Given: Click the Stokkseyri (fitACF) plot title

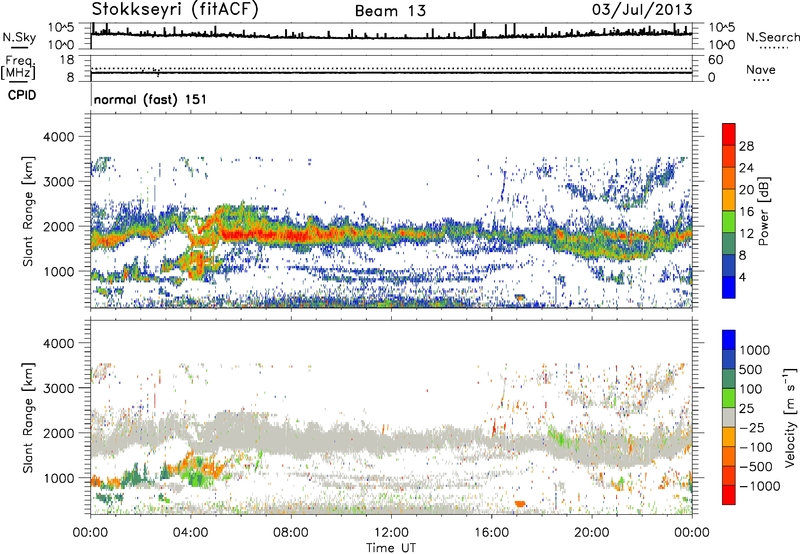Looking at the screenshot, I should [175, 9].
